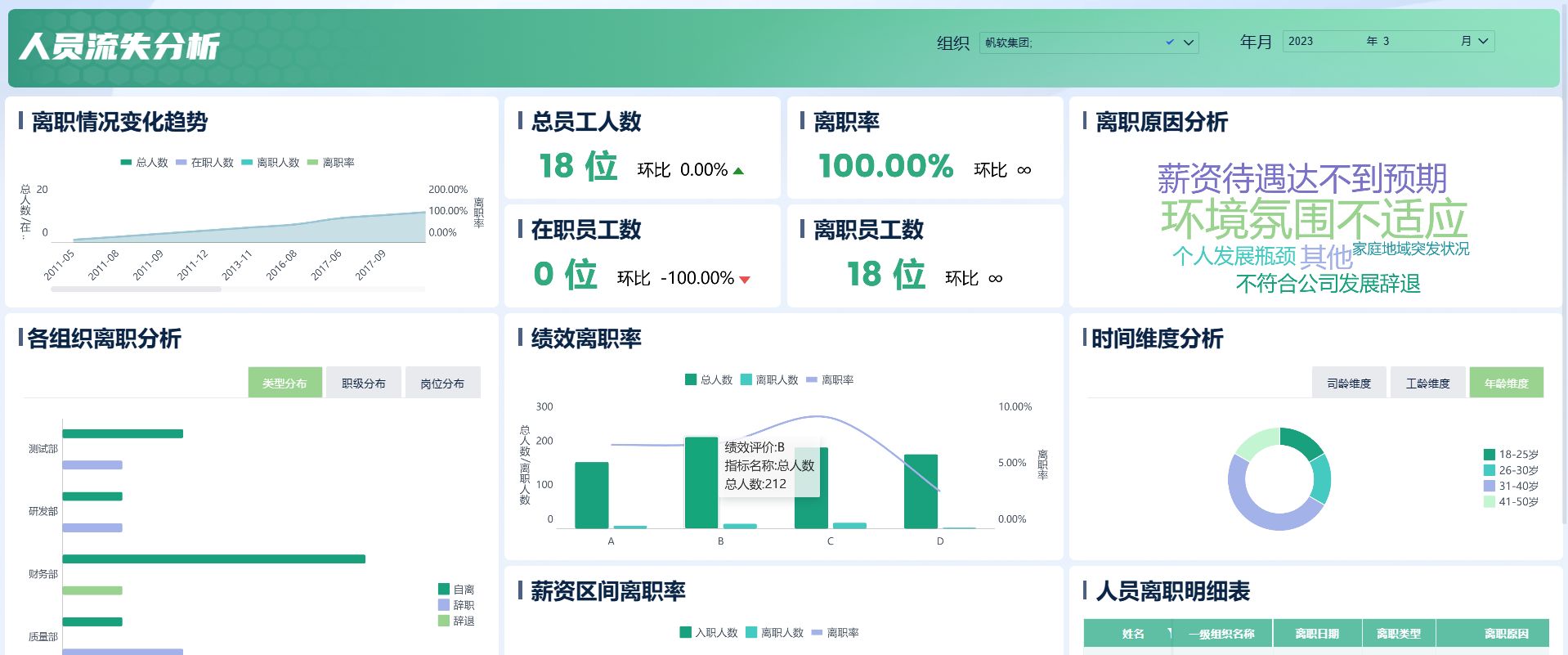Click the 100.00% 离职率 value
Screen dimensions: 1568x655
(886, 166)
